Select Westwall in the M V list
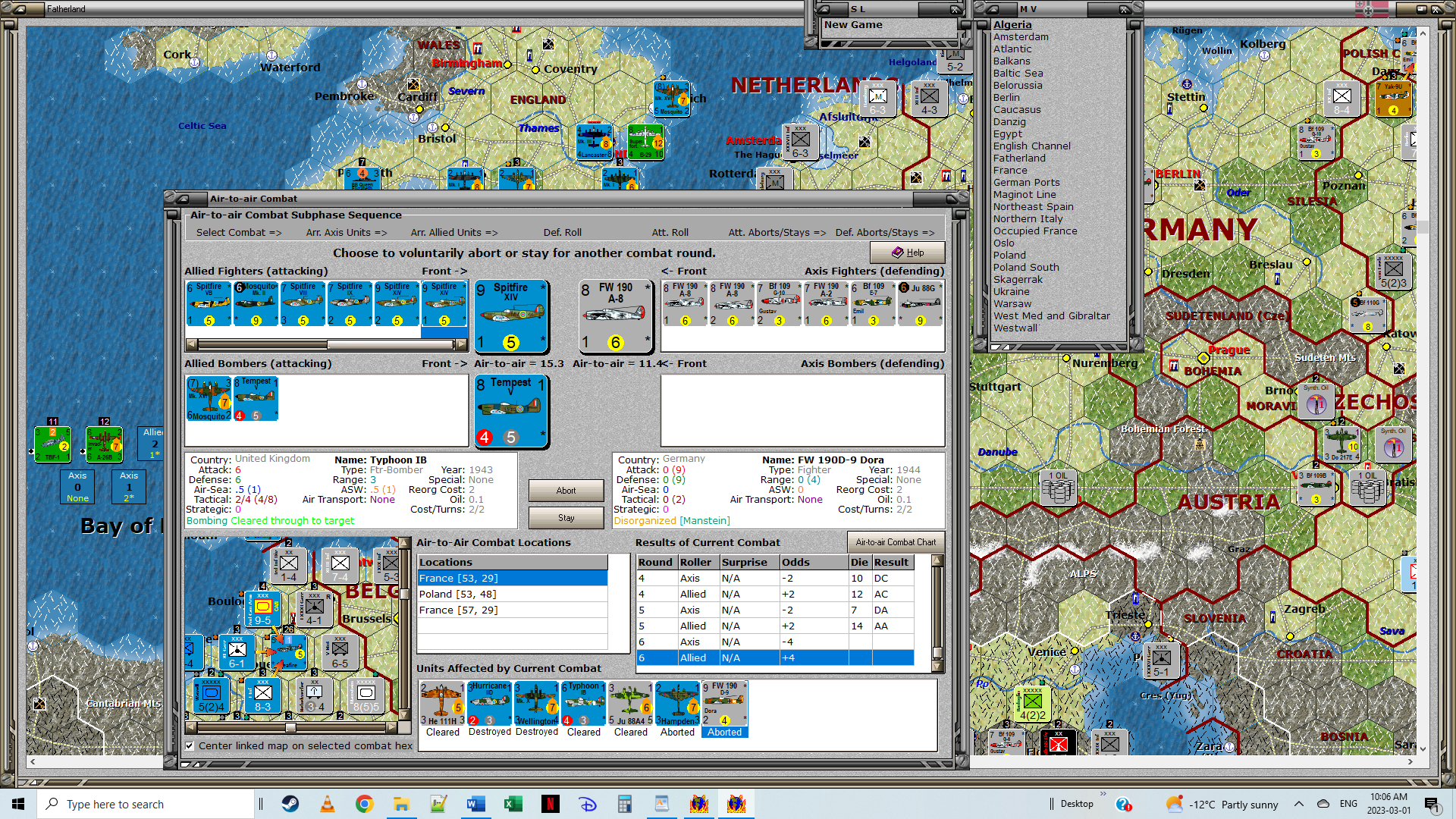Image resolution: width=1456 pixels, height=819 pixels. point(1015,328)
